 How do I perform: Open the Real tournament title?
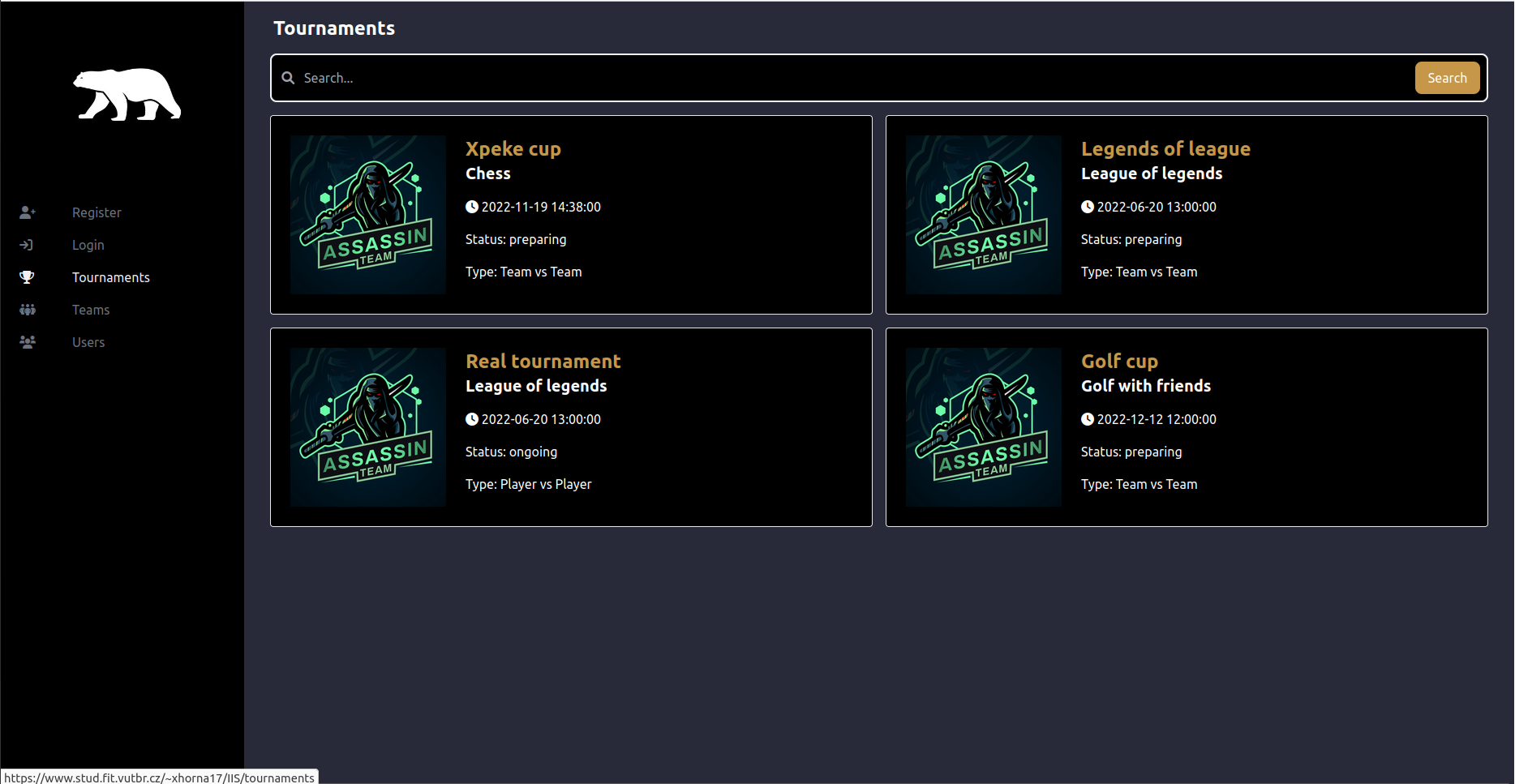tap(543, 362)
